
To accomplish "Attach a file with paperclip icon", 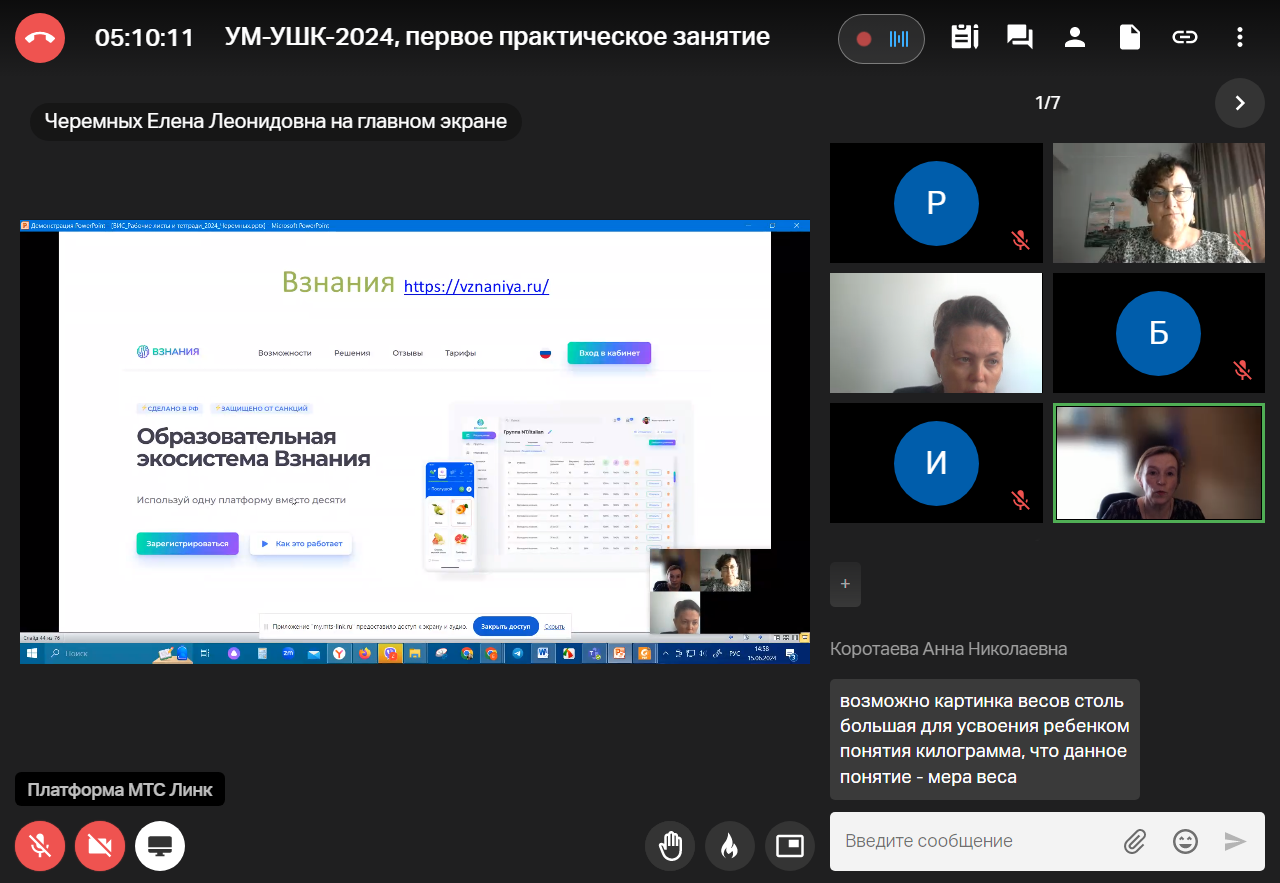I will (1134, 841).
